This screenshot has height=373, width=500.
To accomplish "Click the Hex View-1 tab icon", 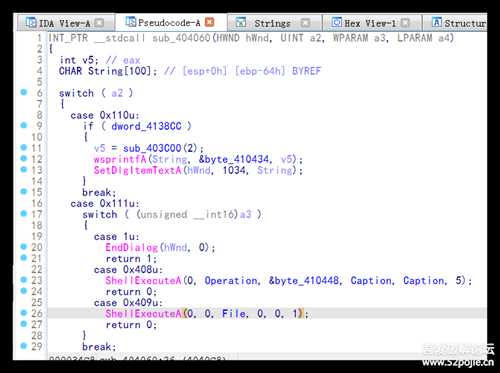I will tap(337, 22).
